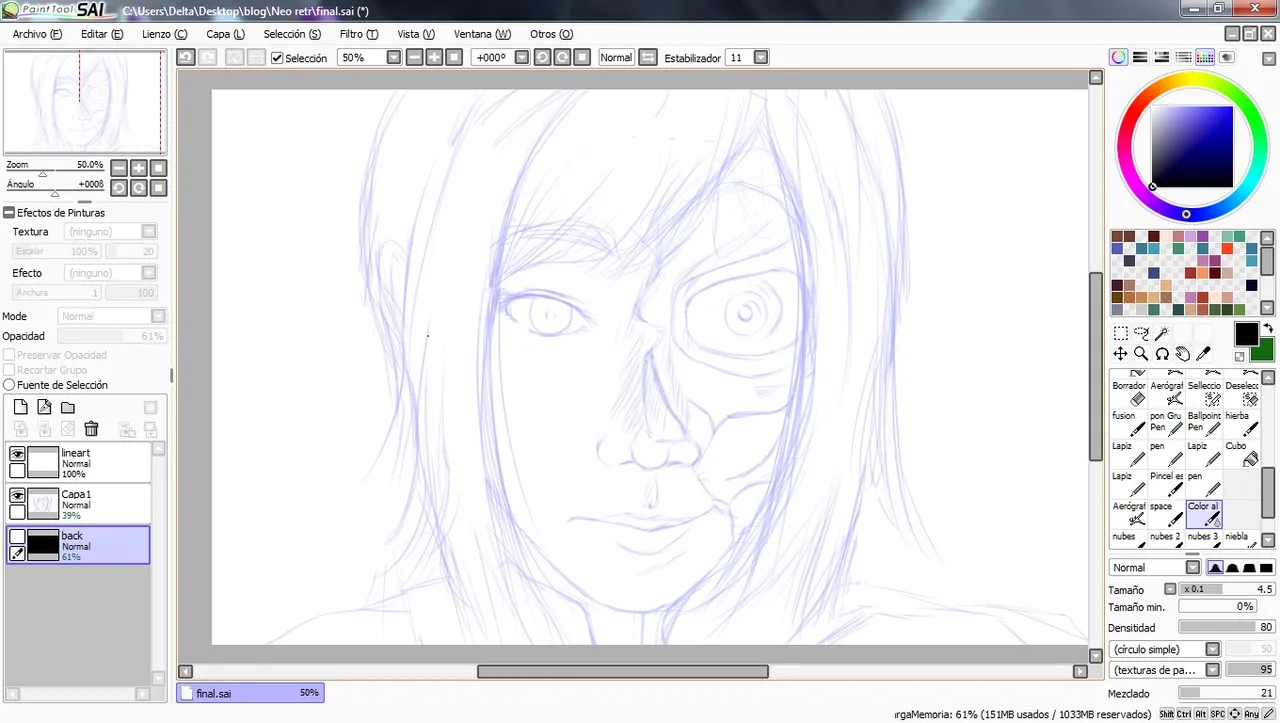Click the navigator zoom-in plus button
The image size is (1280, 723).
click(x=139, y=168)
